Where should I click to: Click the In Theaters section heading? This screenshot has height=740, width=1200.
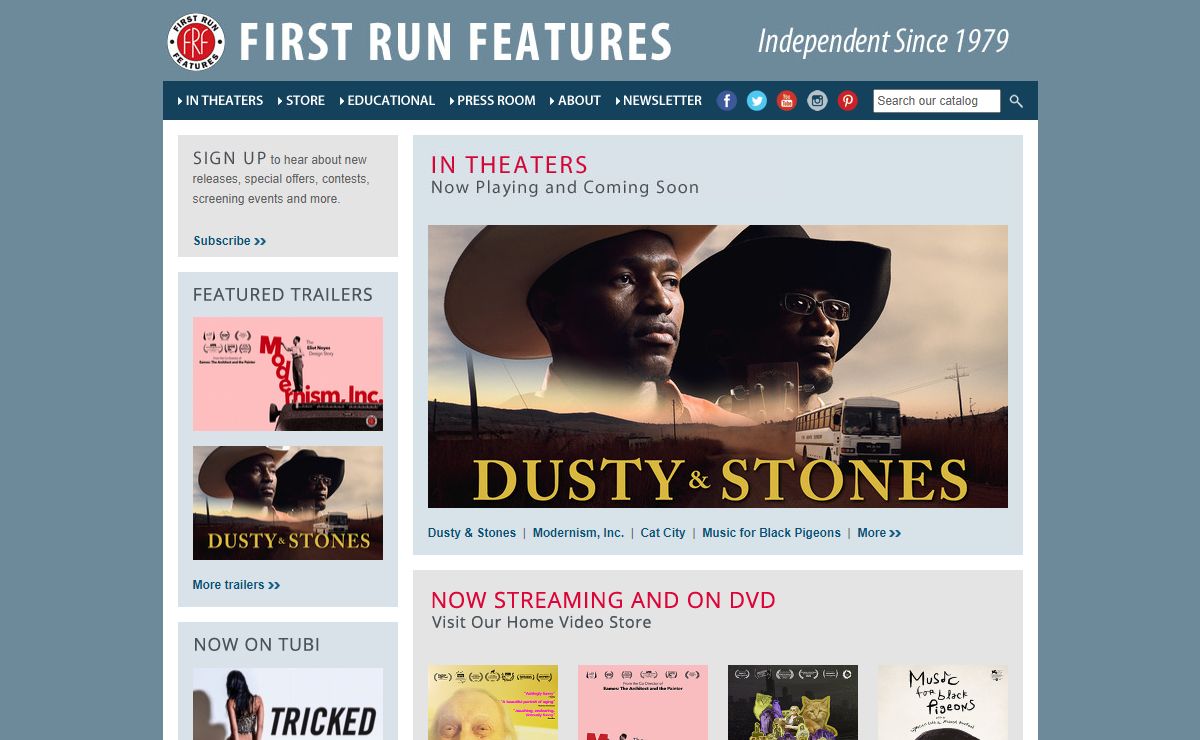point(509,164)
